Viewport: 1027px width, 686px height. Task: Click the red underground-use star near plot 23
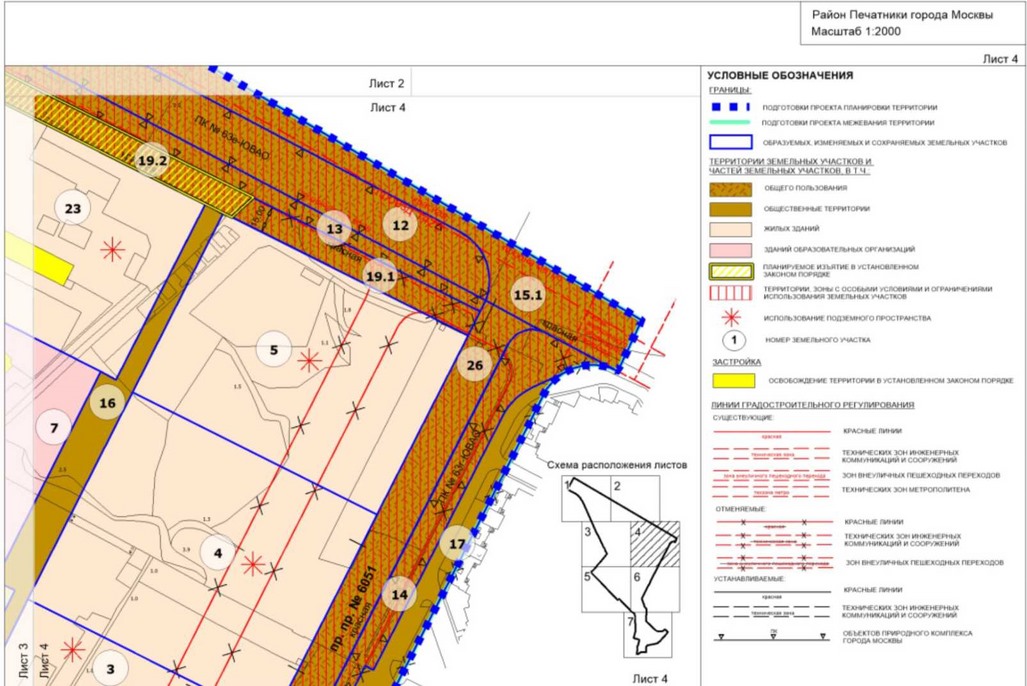click(x=113, y=250)
